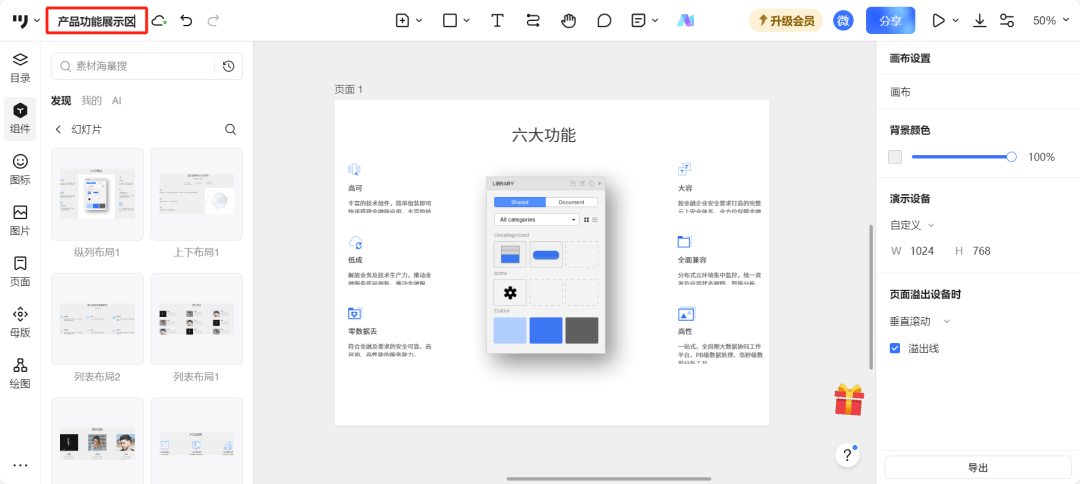1080x484 pixels.
Task: Open the 组件 components sidebar panel
Action: tap(20, 119)
